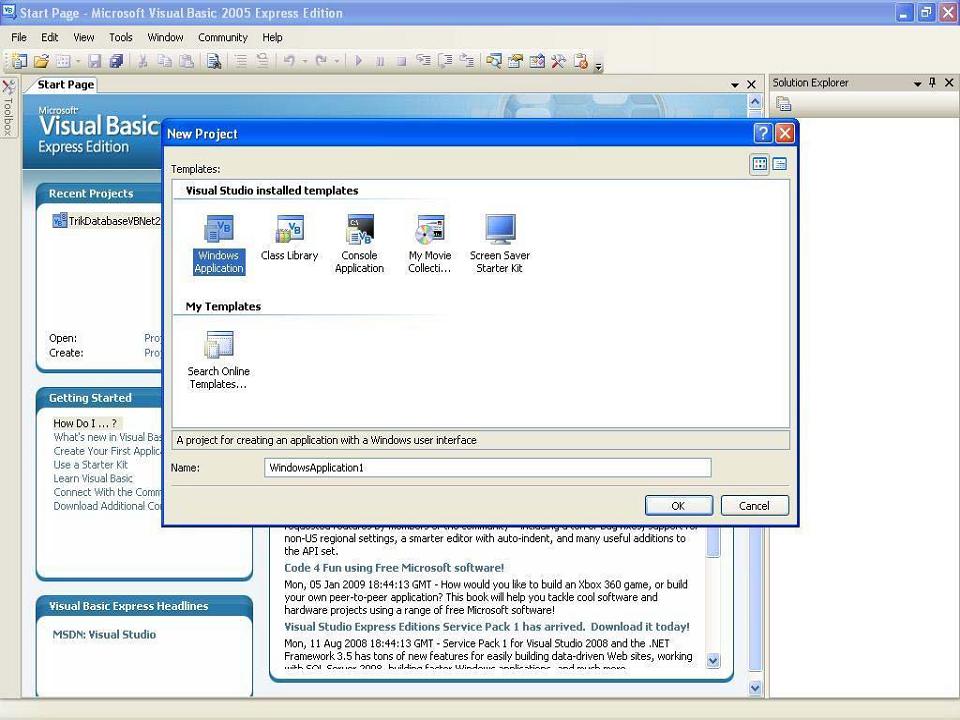Open the Community menu
Screen dimensions: 960x720
223,37
